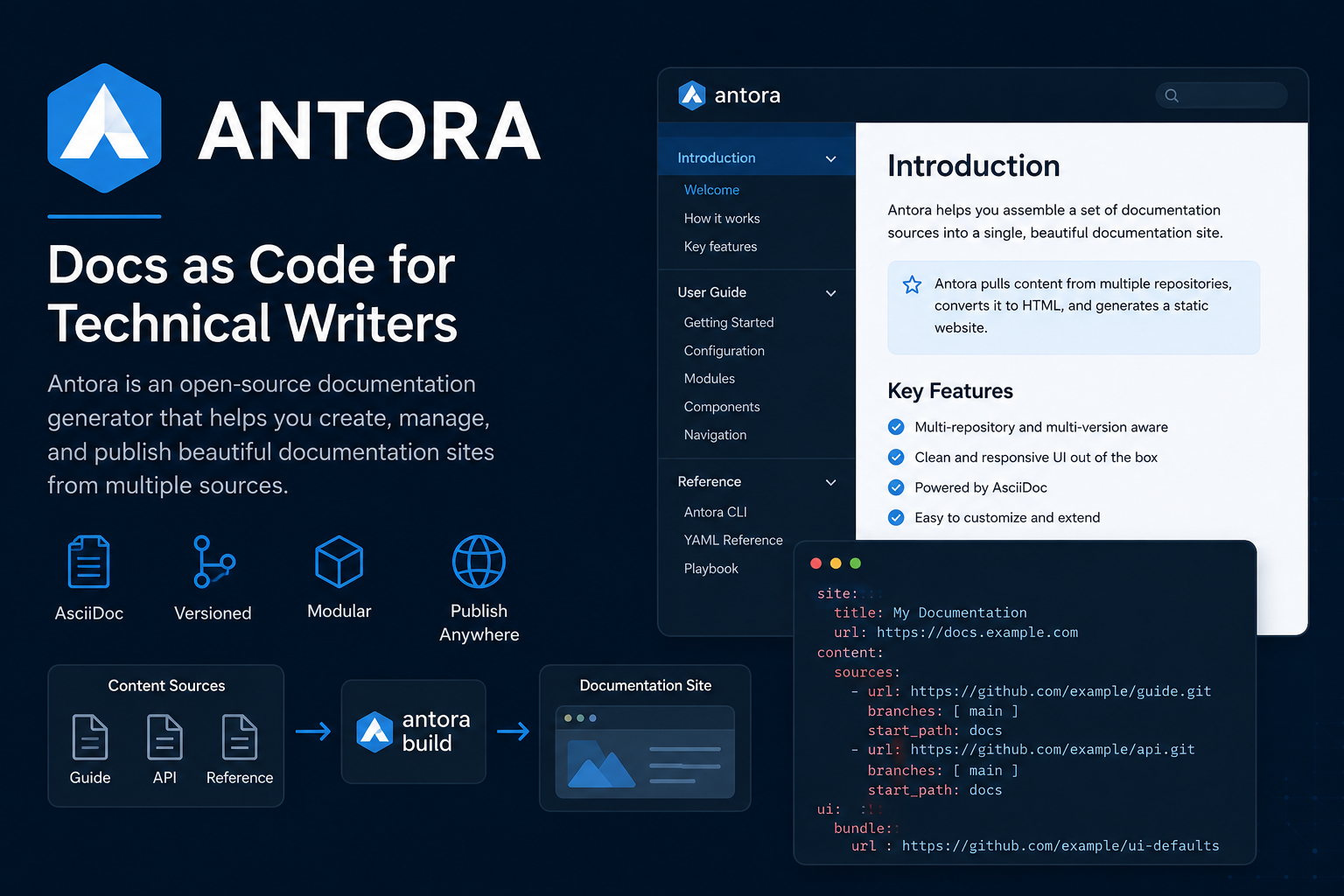Open the How it works page
This screenshot has height=896, width=1344.
point(722,218)
